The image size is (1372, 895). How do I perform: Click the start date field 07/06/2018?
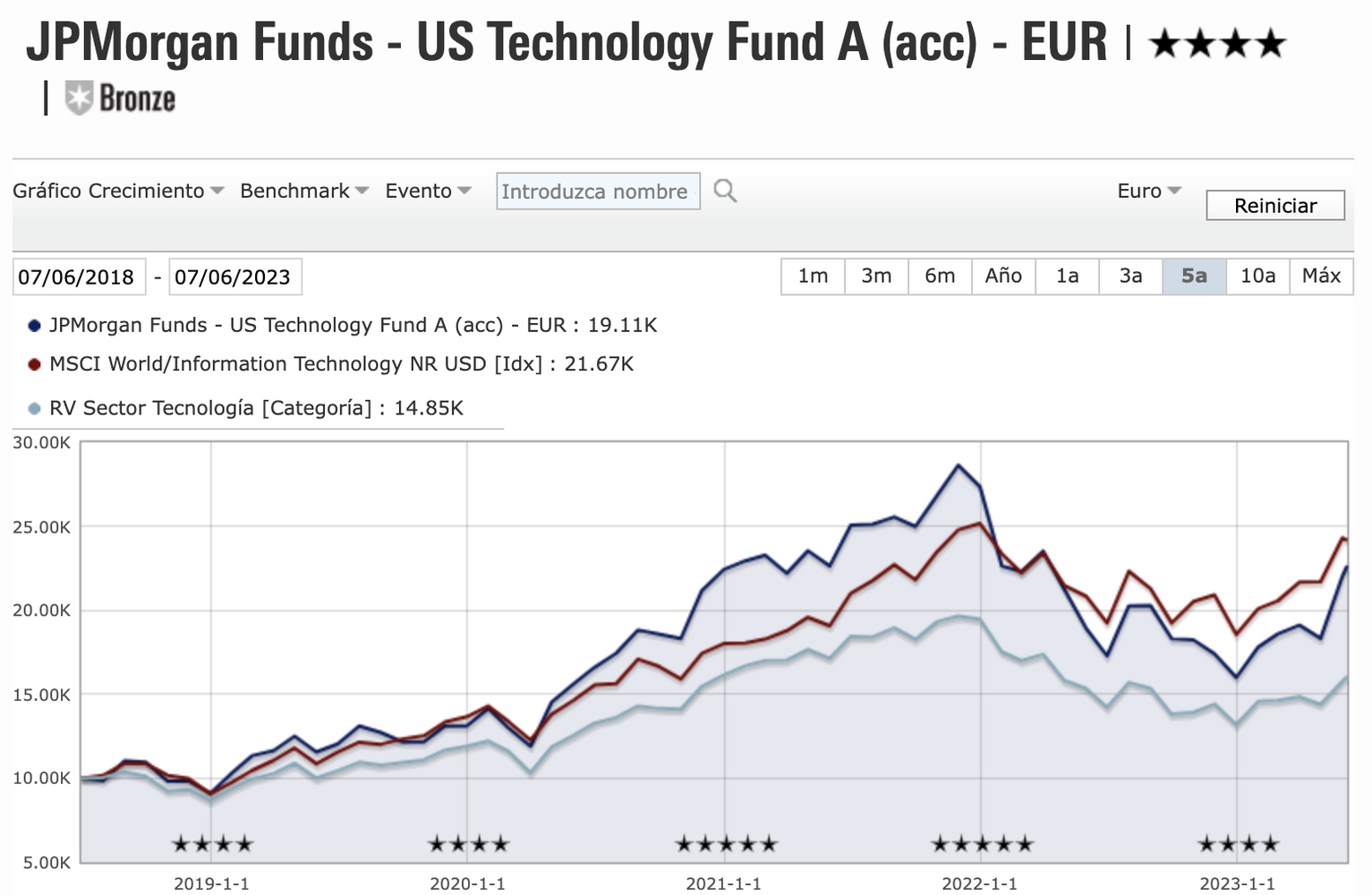(77, 277)
